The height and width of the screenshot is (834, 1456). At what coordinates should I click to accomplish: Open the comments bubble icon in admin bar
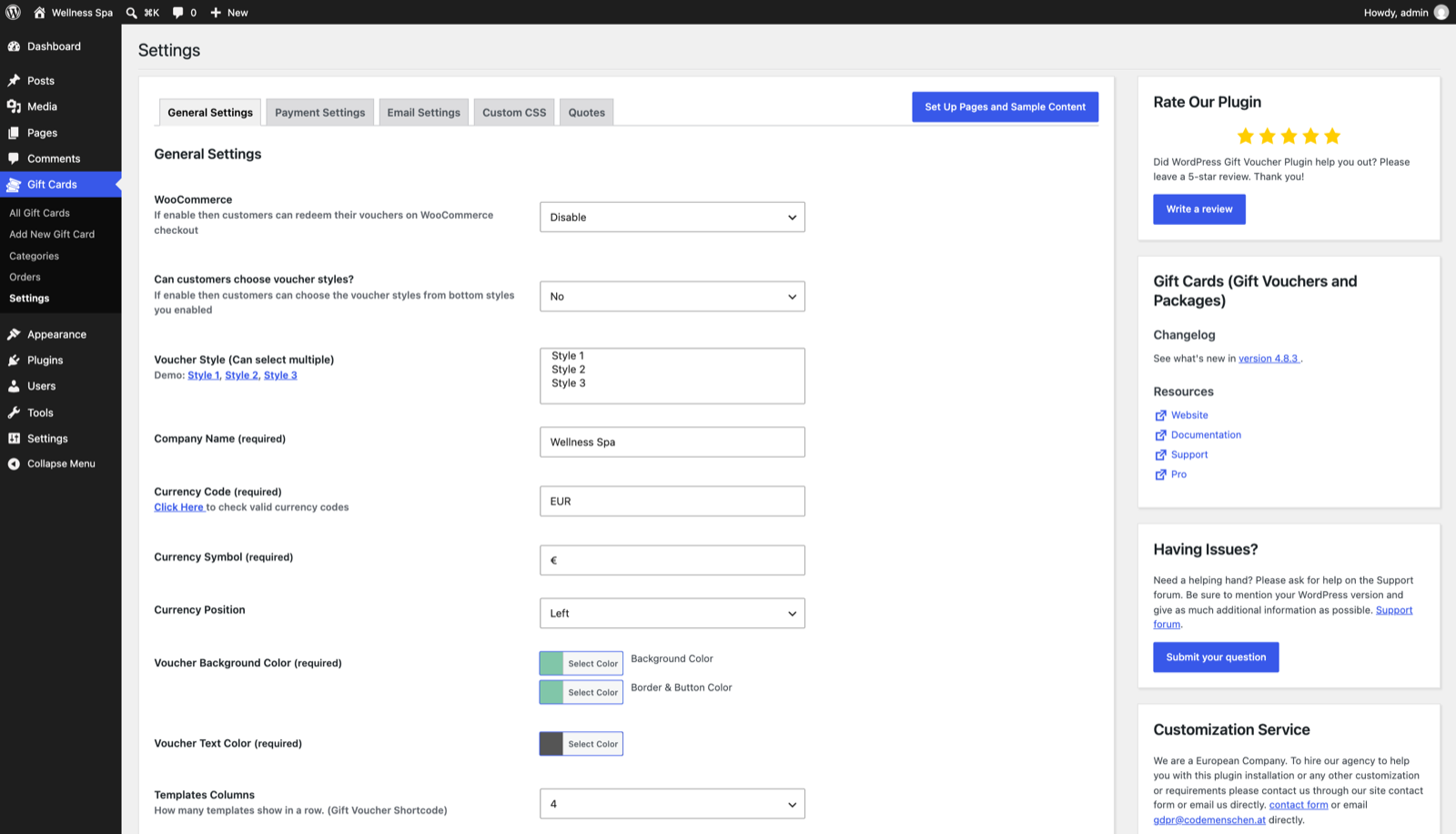[178, 13]
